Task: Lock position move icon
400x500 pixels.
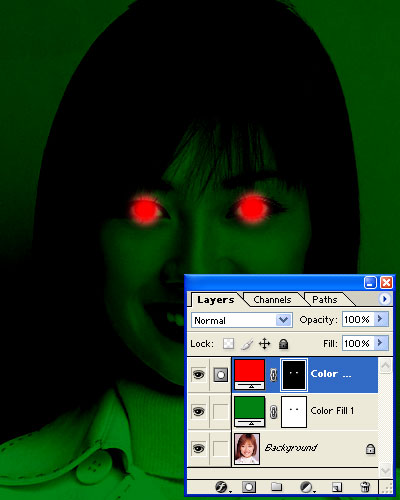Action: pos(265,344)
